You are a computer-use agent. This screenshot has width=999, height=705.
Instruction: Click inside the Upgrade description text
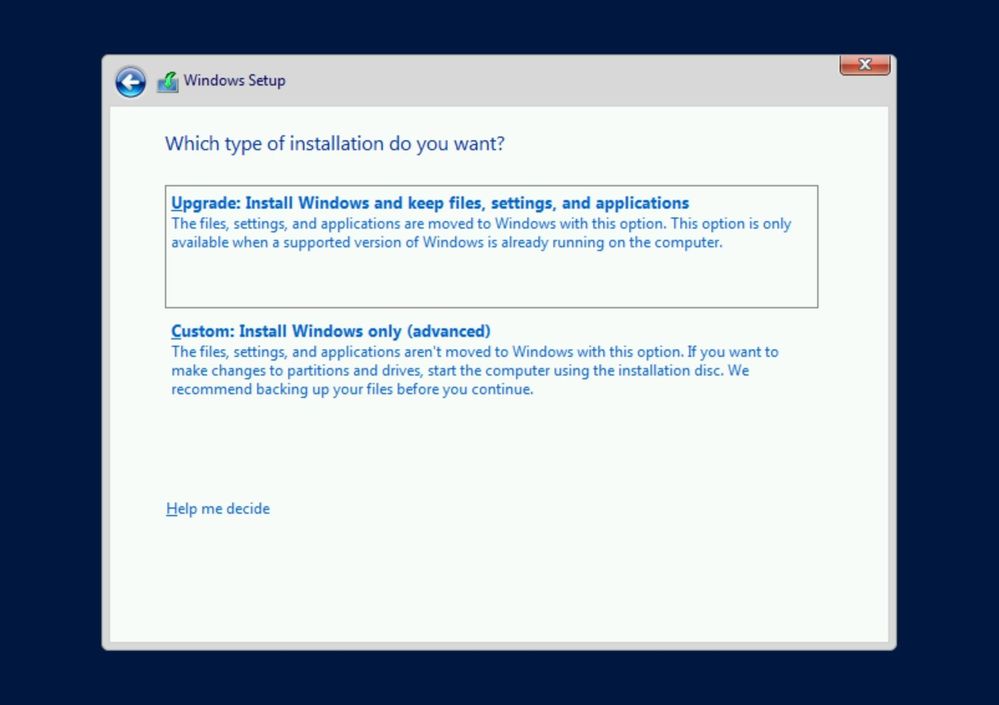point(480,232)
